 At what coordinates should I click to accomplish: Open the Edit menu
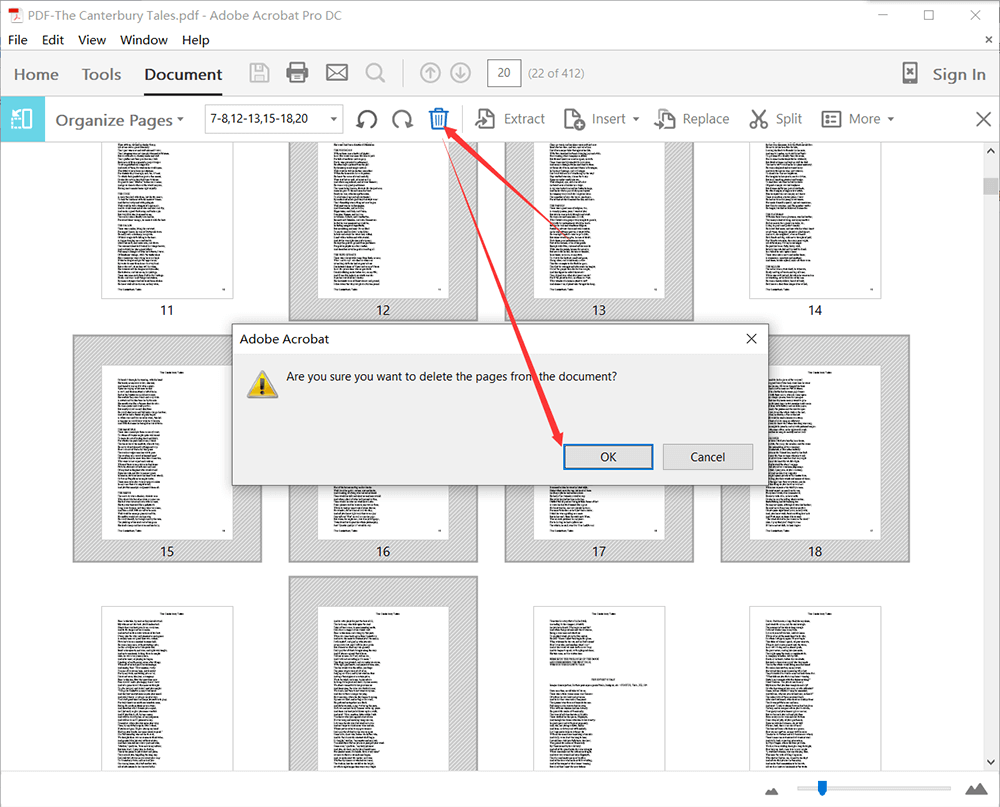[53, 40]
